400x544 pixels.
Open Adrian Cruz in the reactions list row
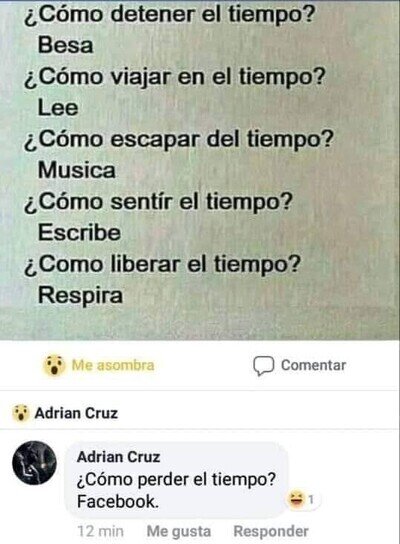click(x=76, y=413)
